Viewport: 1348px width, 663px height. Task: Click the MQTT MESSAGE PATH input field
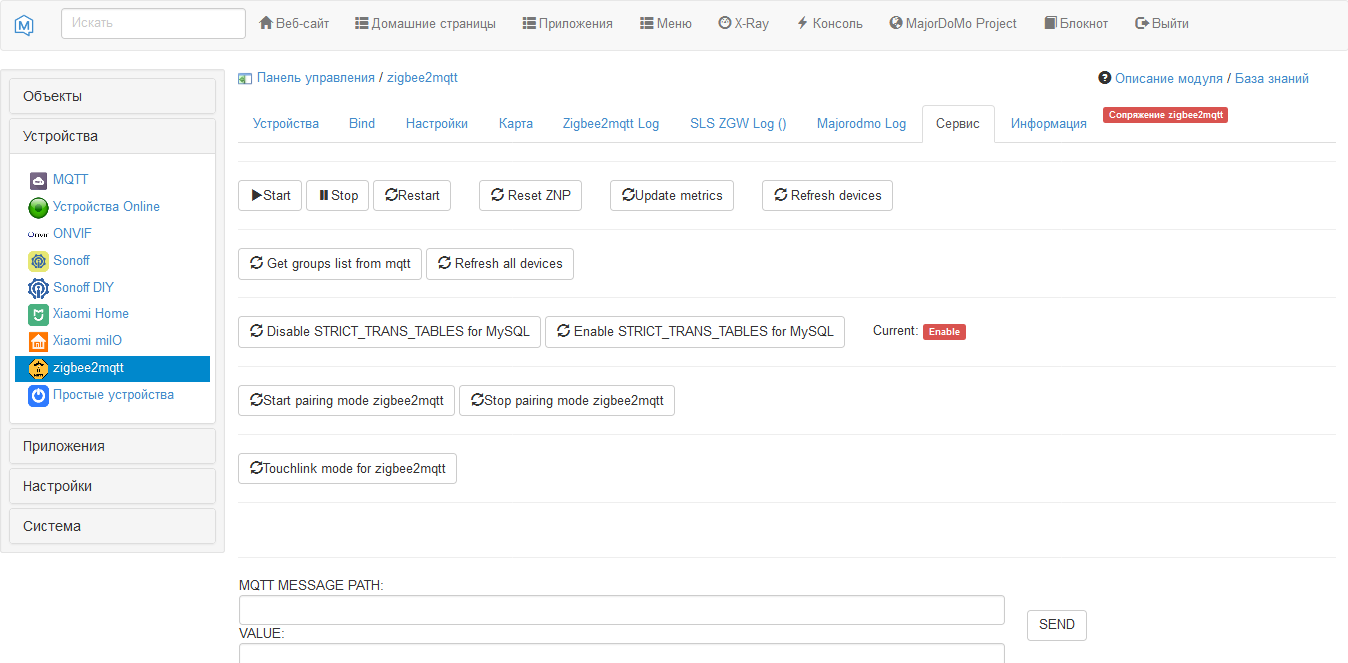click(x=621, y=609)
